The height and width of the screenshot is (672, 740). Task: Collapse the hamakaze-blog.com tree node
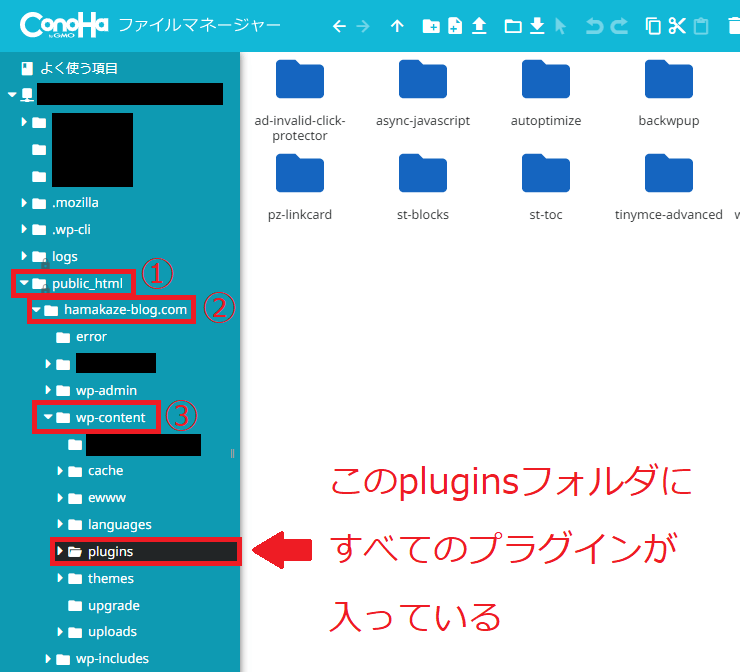click(x=36, y=310)
